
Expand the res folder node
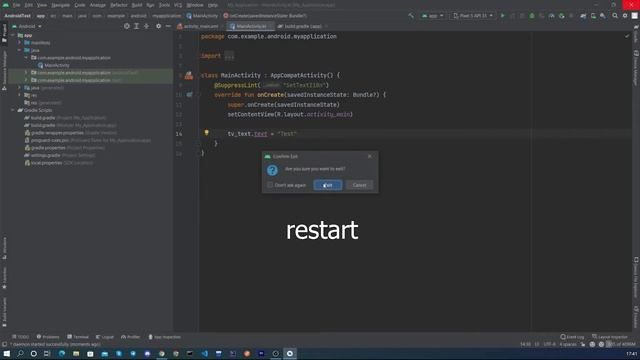click(19, 95)
